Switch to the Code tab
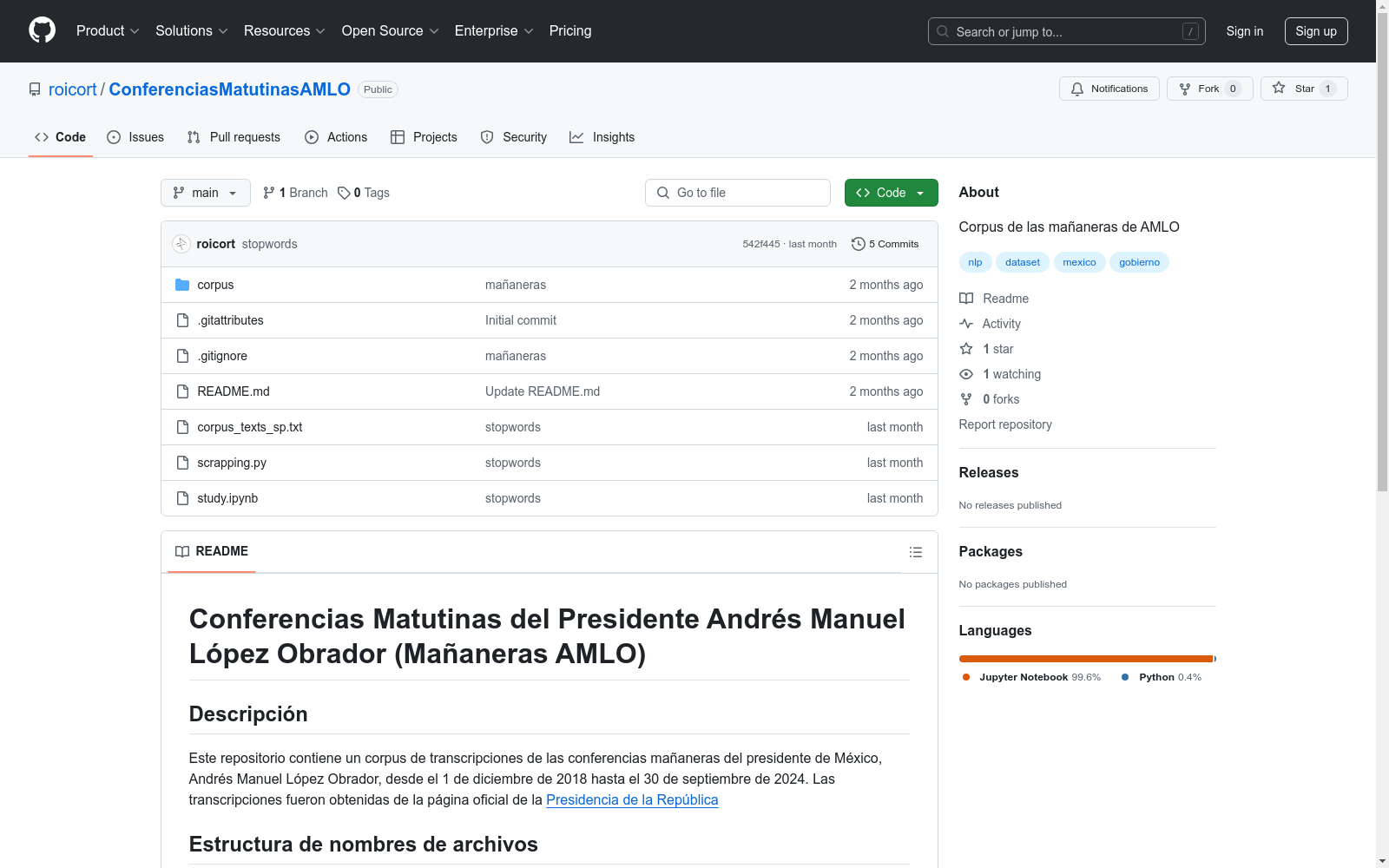Viewport: 1389px width, 868px height. pos(60,137)
